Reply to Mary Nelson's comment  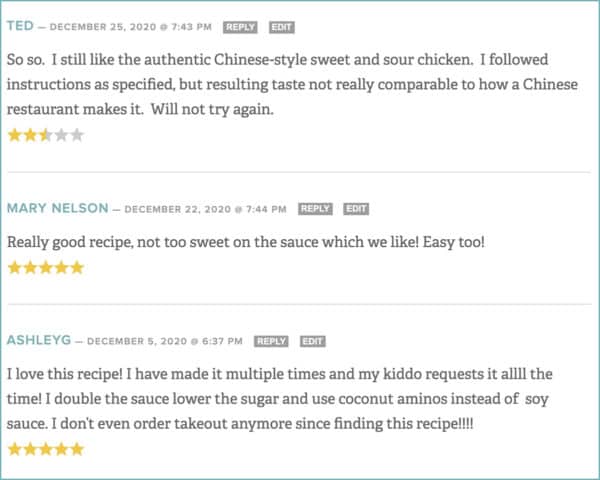click(x=315, y=209)
